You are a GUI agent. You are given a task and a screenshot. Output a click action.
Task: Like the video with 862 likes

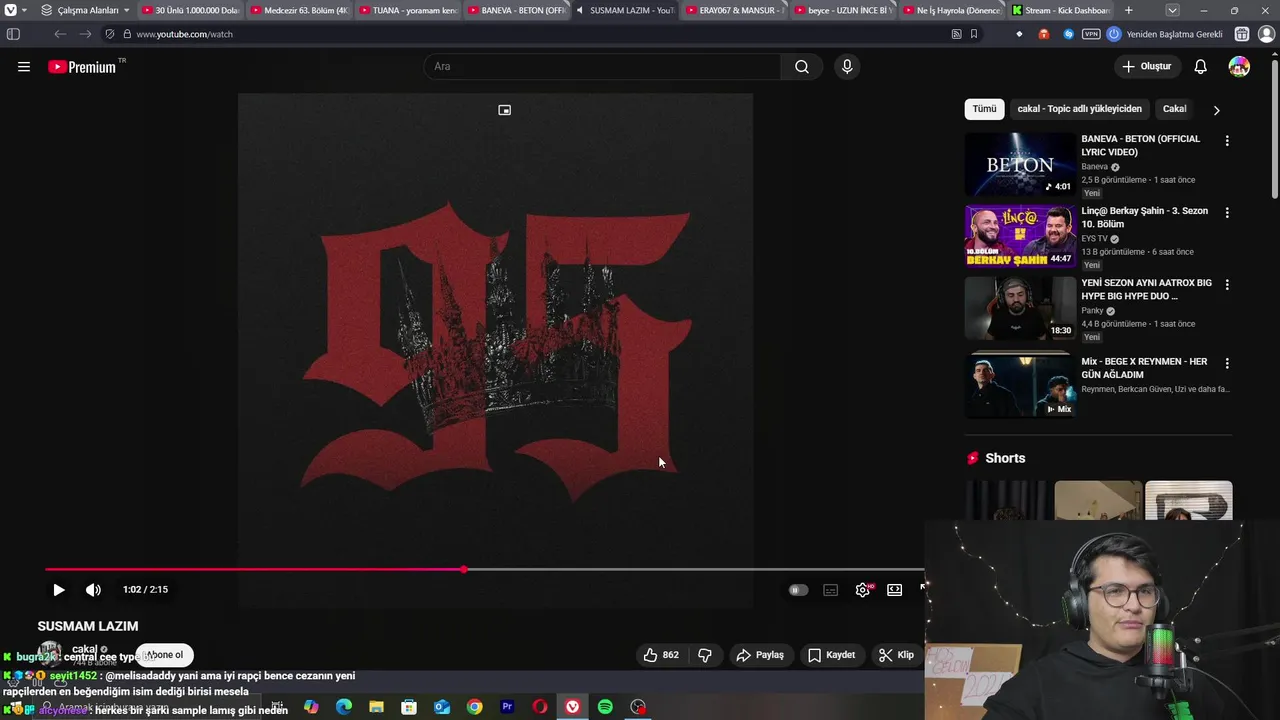(661, 655)
